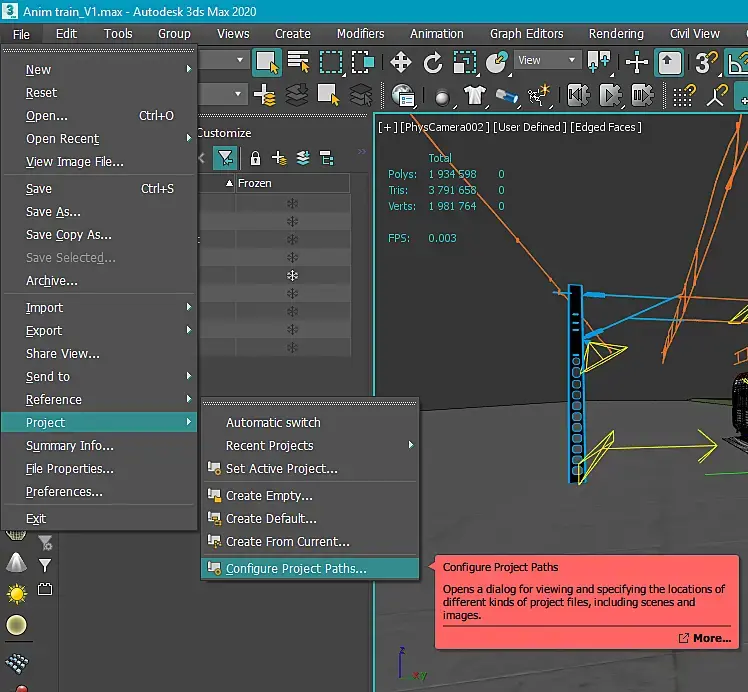Click the cone shape icon in left sidebar

[16, 563]
